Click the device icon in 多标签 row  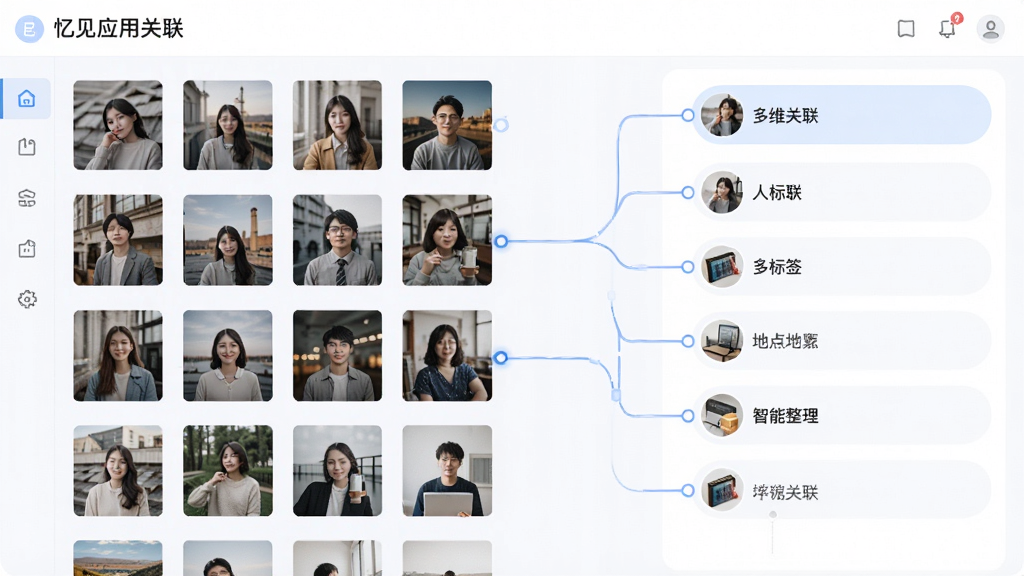(x=722, y=266)
